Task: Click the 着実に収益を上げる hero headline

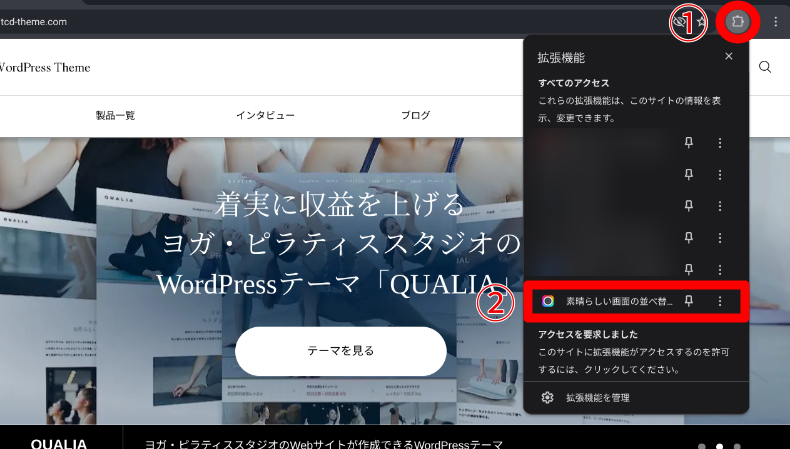Action: [x=340, y=204]
